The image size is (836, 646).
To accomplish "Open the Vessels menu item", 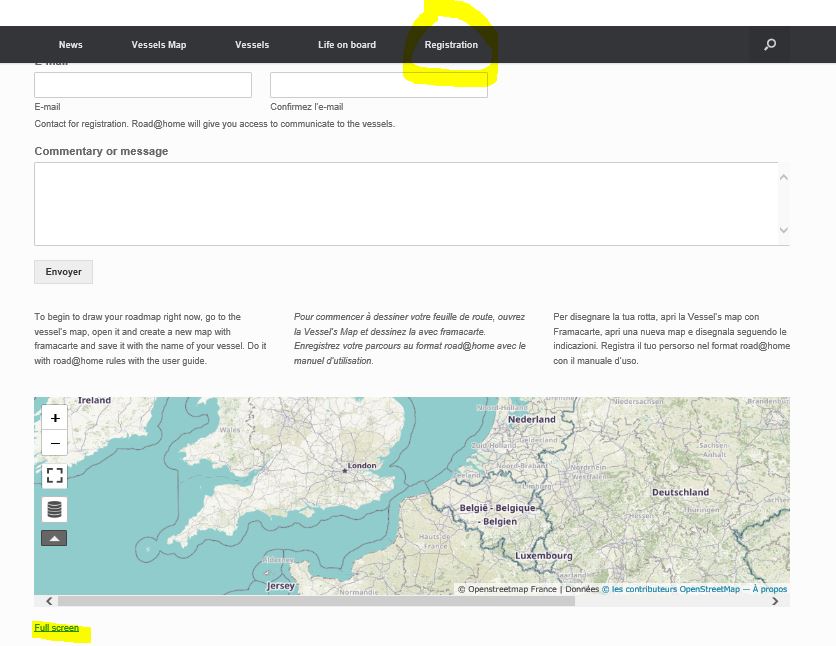I will click(x=252, y=45).
